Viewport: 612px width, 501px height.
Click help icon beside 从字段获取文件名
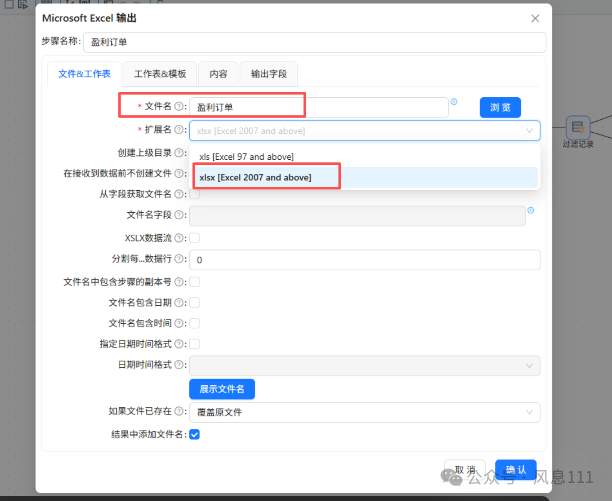178,194
